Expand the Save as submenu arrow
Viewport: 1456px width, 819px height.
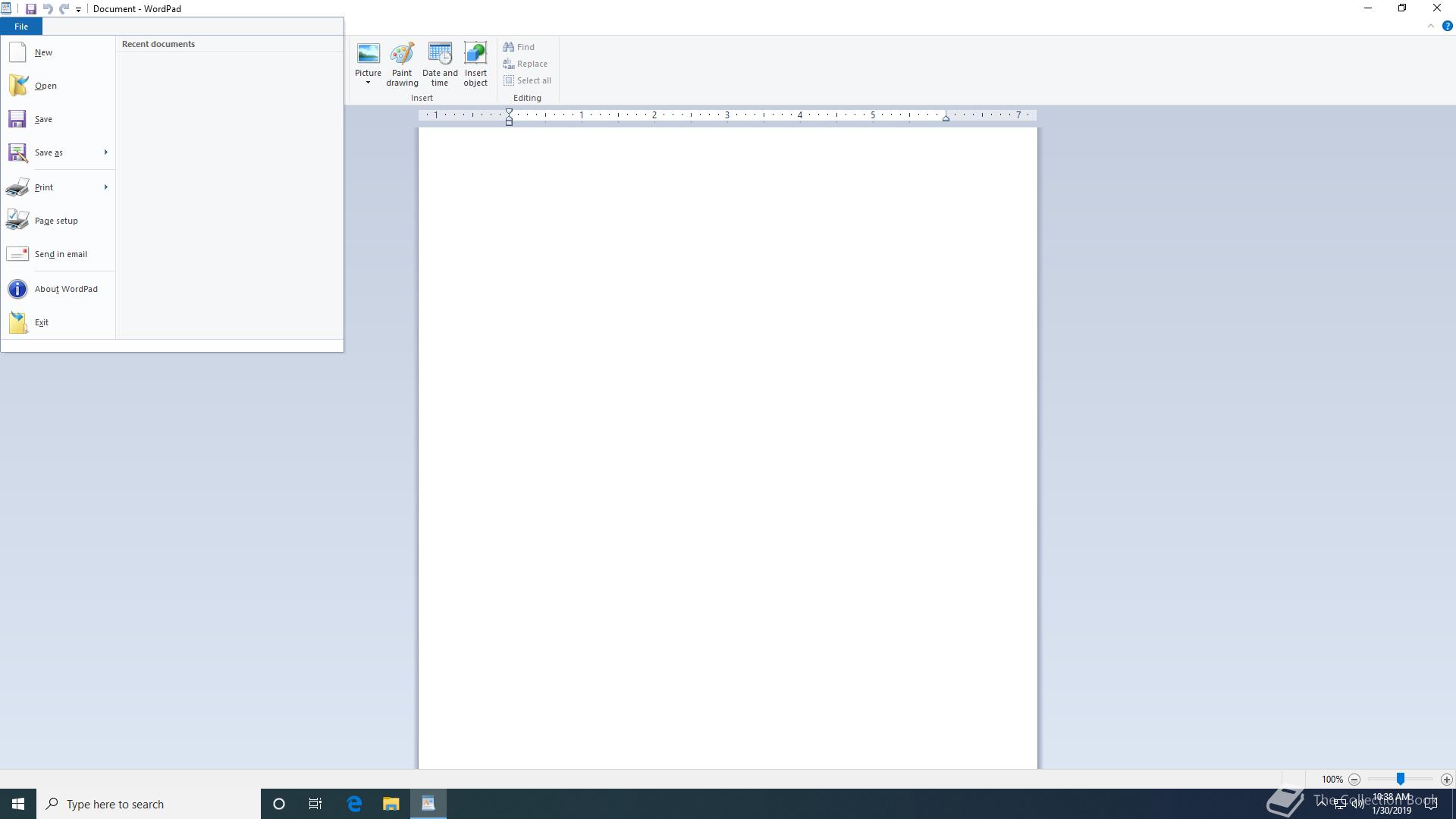tap(106, 152)
